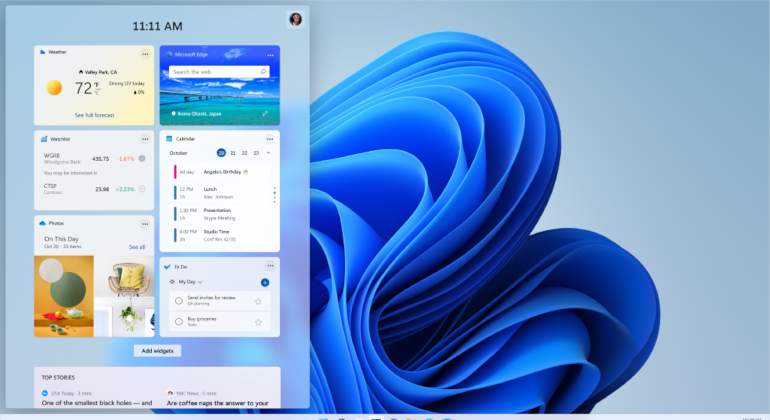The height and width of the screenshot is (420, 770).
Task: Click the Watchlist chart icon
Action: [x=44, y=139]
